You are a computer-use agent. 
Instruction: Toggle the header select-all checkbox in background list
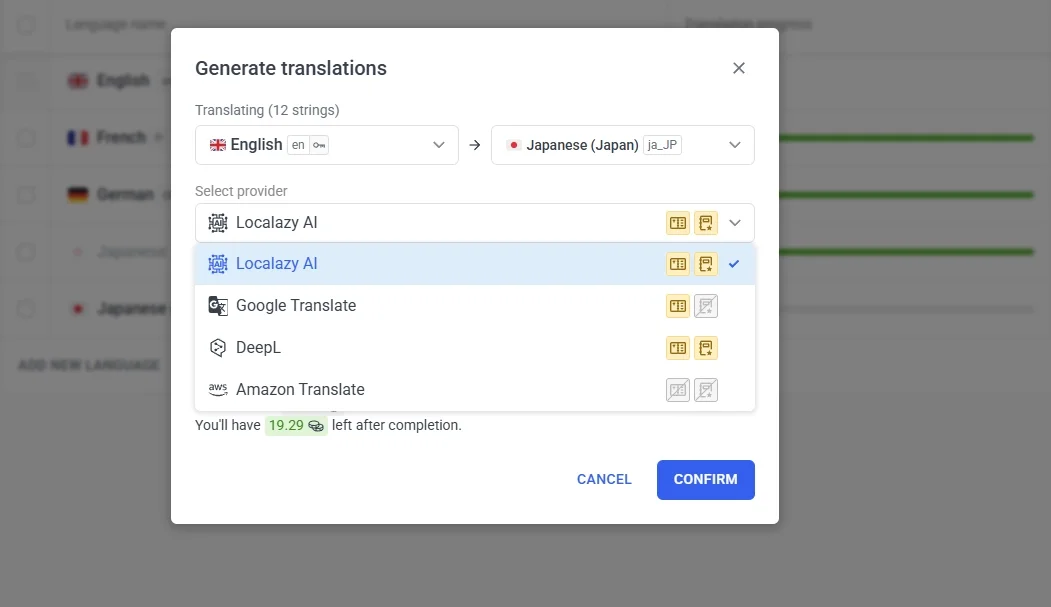point(26,25)
